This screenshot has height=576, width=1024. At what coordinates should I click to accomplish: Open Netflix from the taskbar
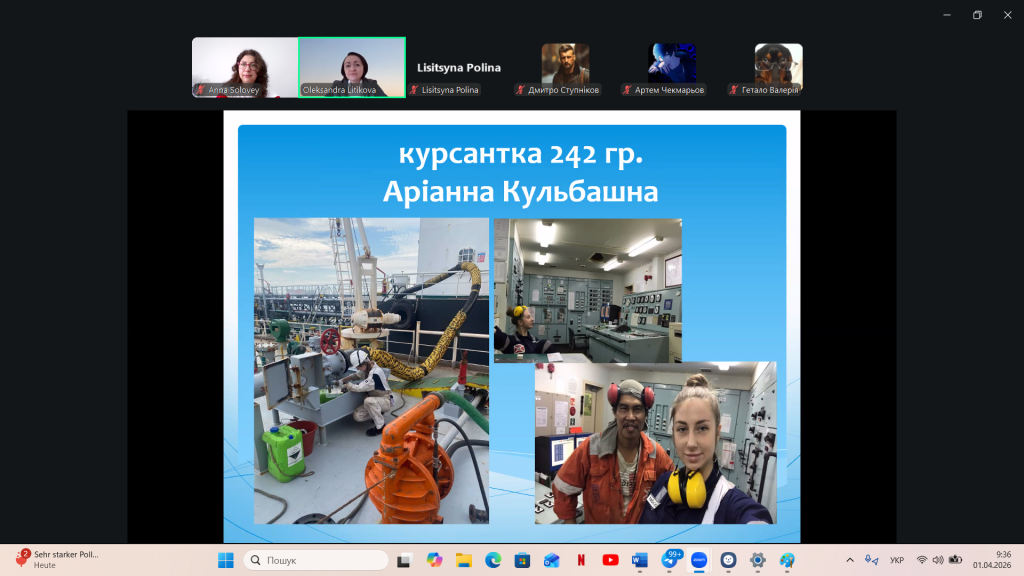(x=581, y=560)
